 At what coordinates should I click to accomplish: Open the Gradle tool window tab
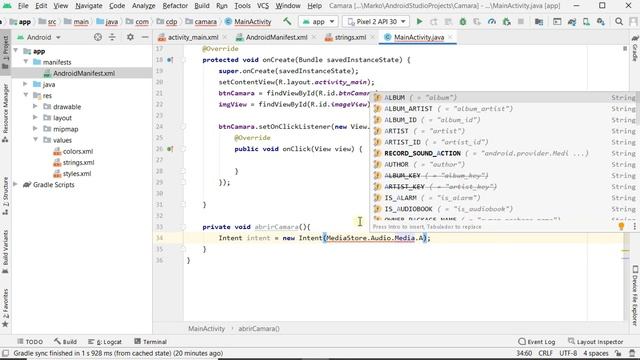pyautogui.click(x=635, y=48)
